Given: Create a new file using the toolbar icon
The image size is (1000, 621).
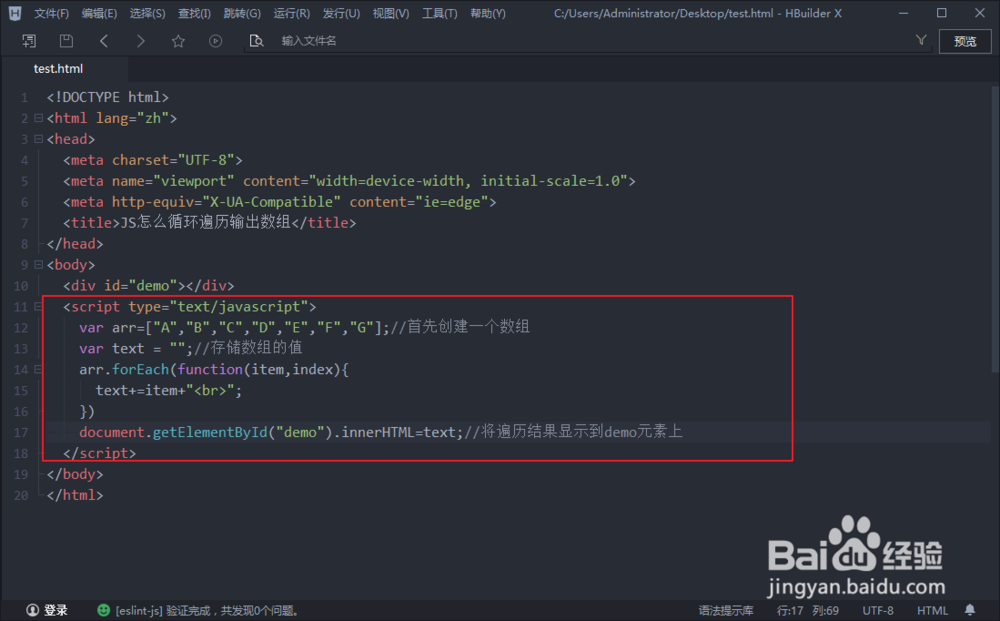Looking at the screenshot, I should pos(29,40).
